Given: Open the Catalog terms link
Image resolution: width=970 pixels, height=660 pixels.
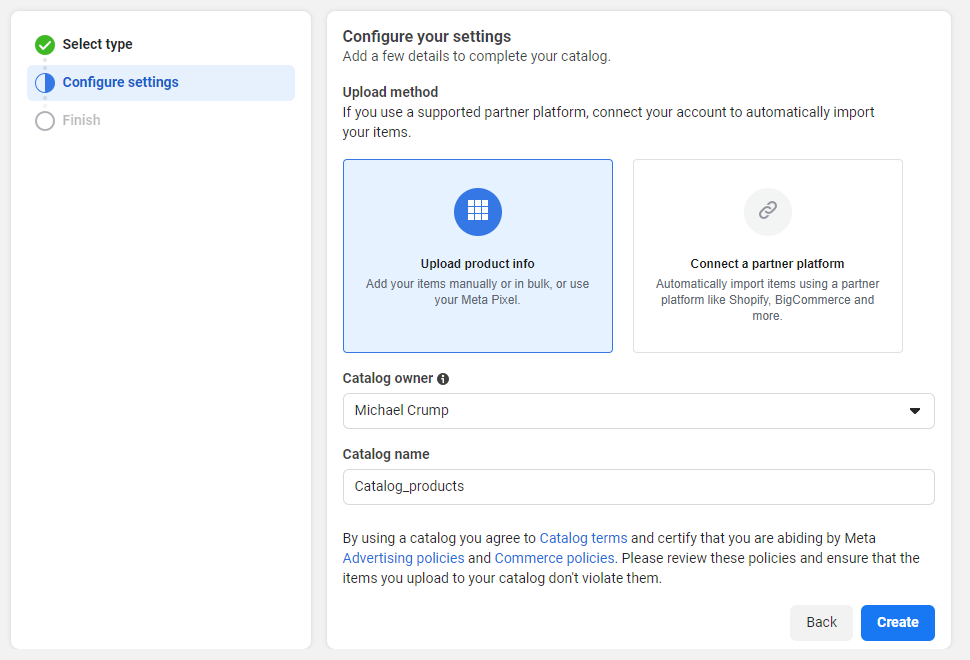Looking at the screenshot, I should 583,538.
